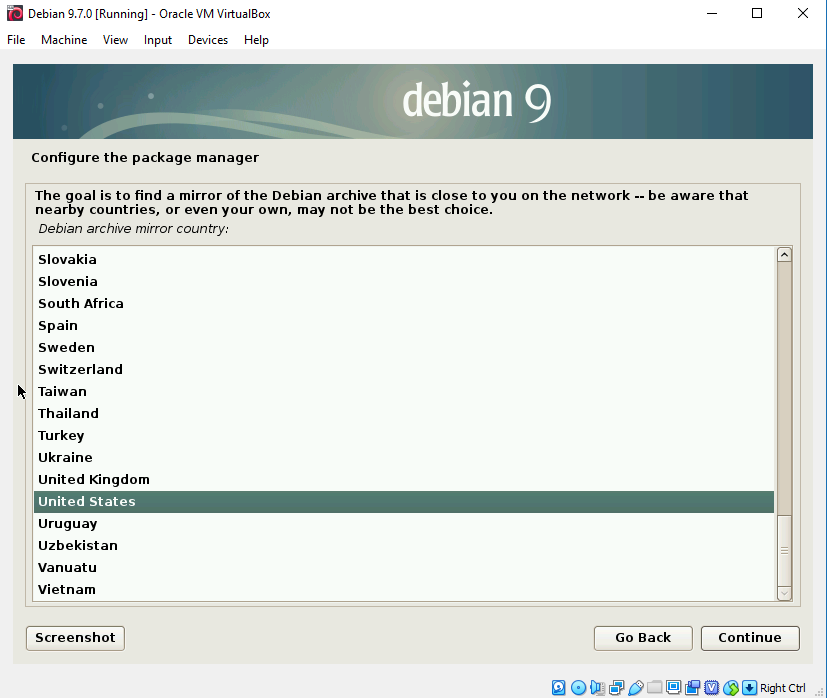Screen dimensions: 827x698
Task: Click the country list scrollbar thumb
Action: pyautogui.click(x=784, y=550)
